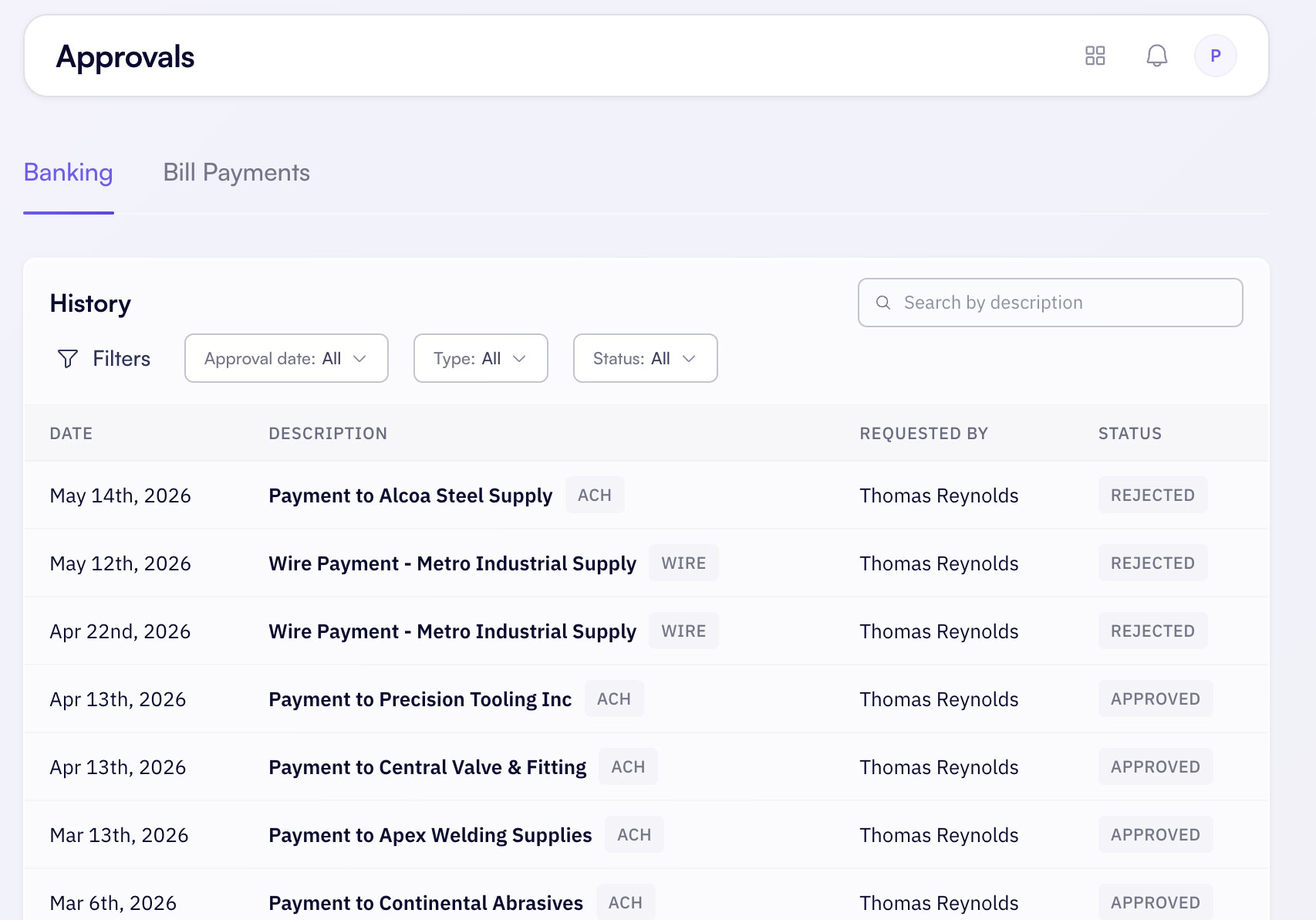Open notifications bell icon
Viewport: 1316px width, 920px height.
coord(1156,56)
